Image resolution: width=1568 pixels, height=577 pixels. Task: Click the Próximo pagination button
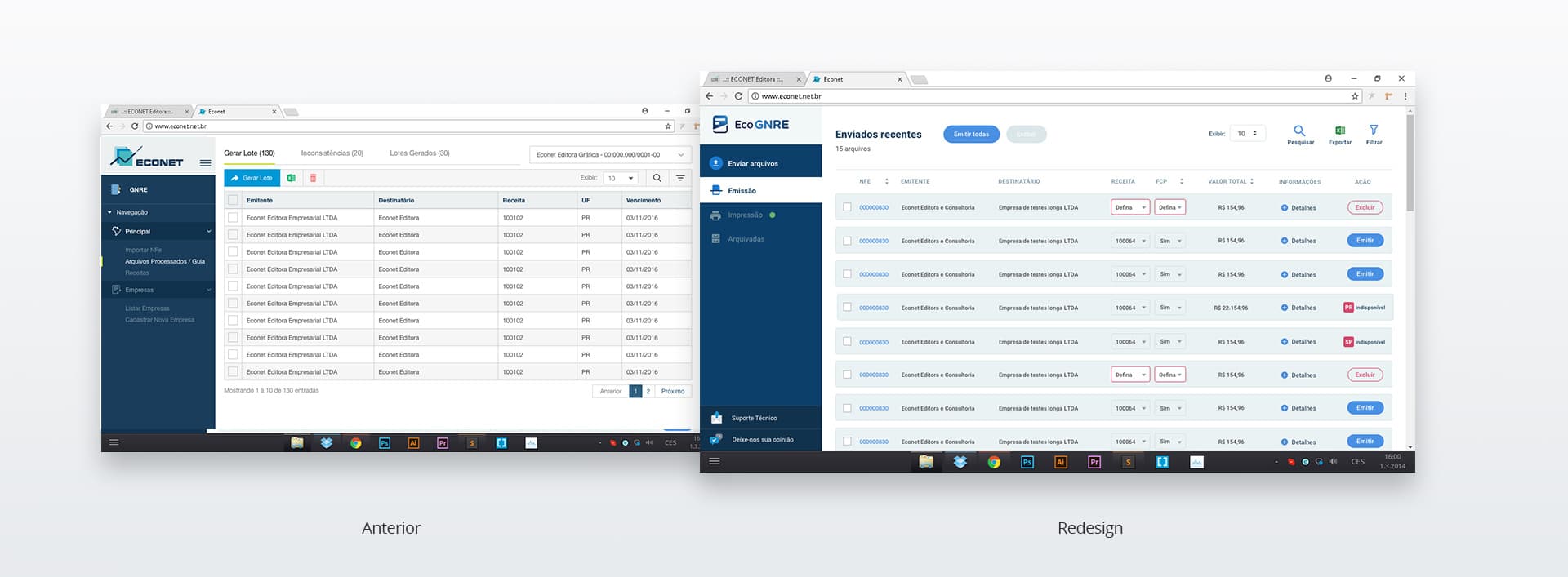pos(673,392)
